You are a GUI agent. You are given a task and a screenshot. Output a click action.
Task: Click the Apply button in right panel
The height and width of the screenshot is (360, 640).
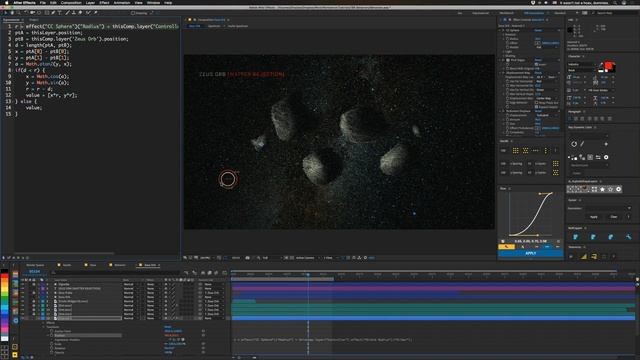tap(594, 217)
